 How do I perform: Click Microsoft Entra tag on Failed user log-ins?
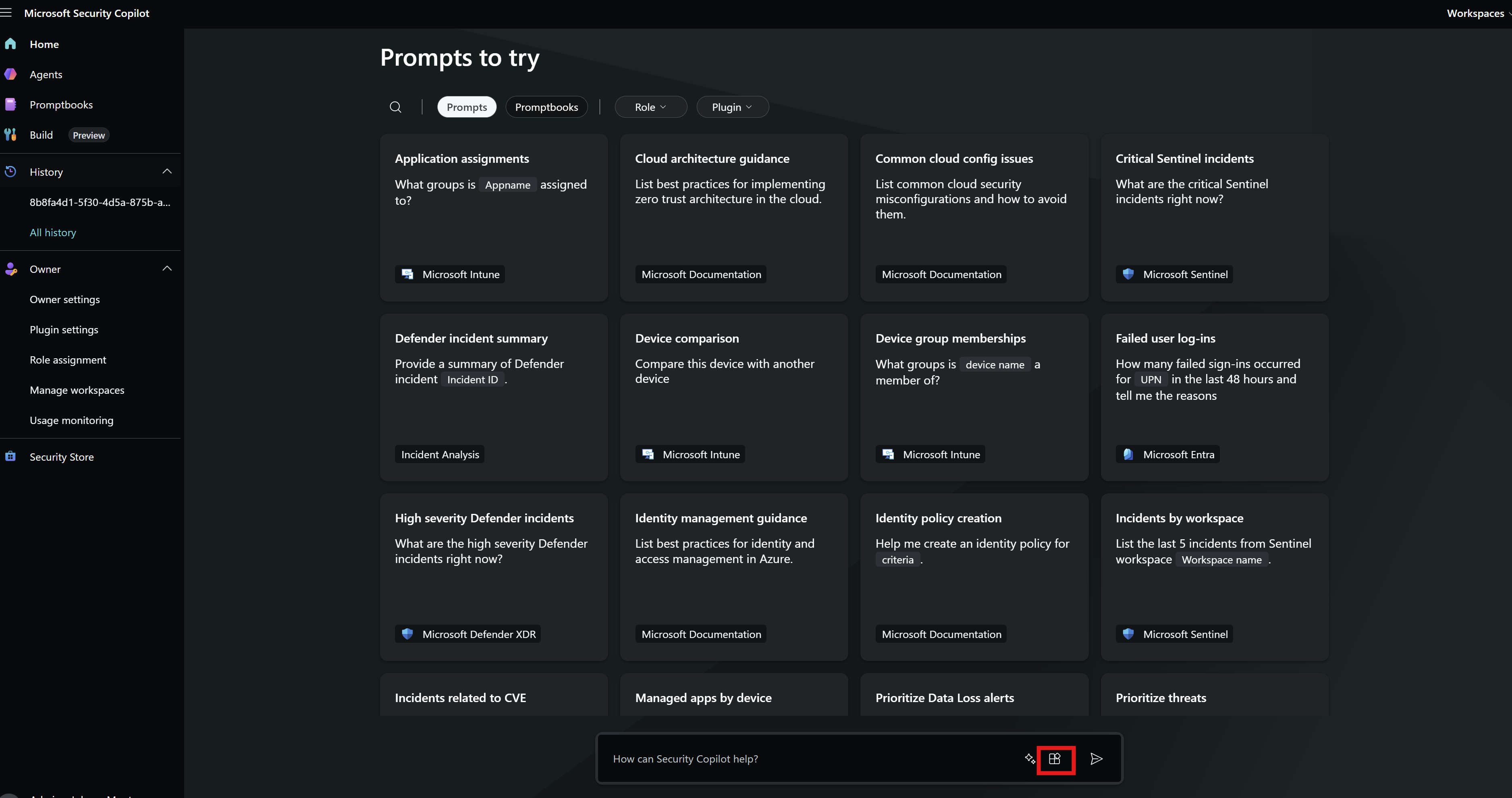(1167, 455)
